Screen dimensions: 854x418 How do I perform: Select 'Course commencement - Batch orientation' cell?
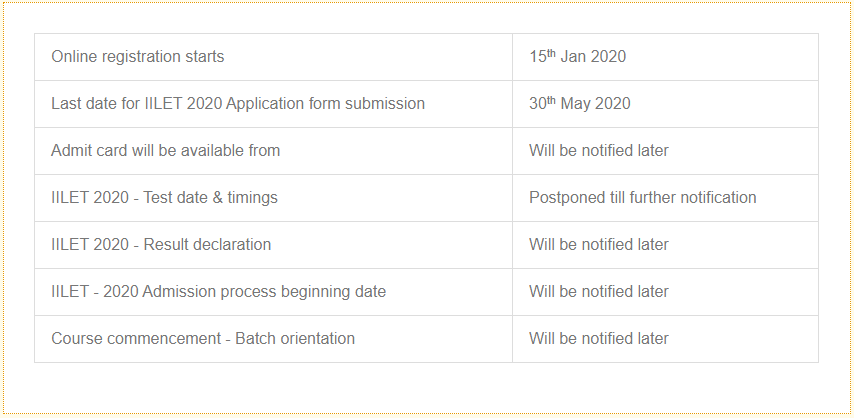tap(203, 339)
